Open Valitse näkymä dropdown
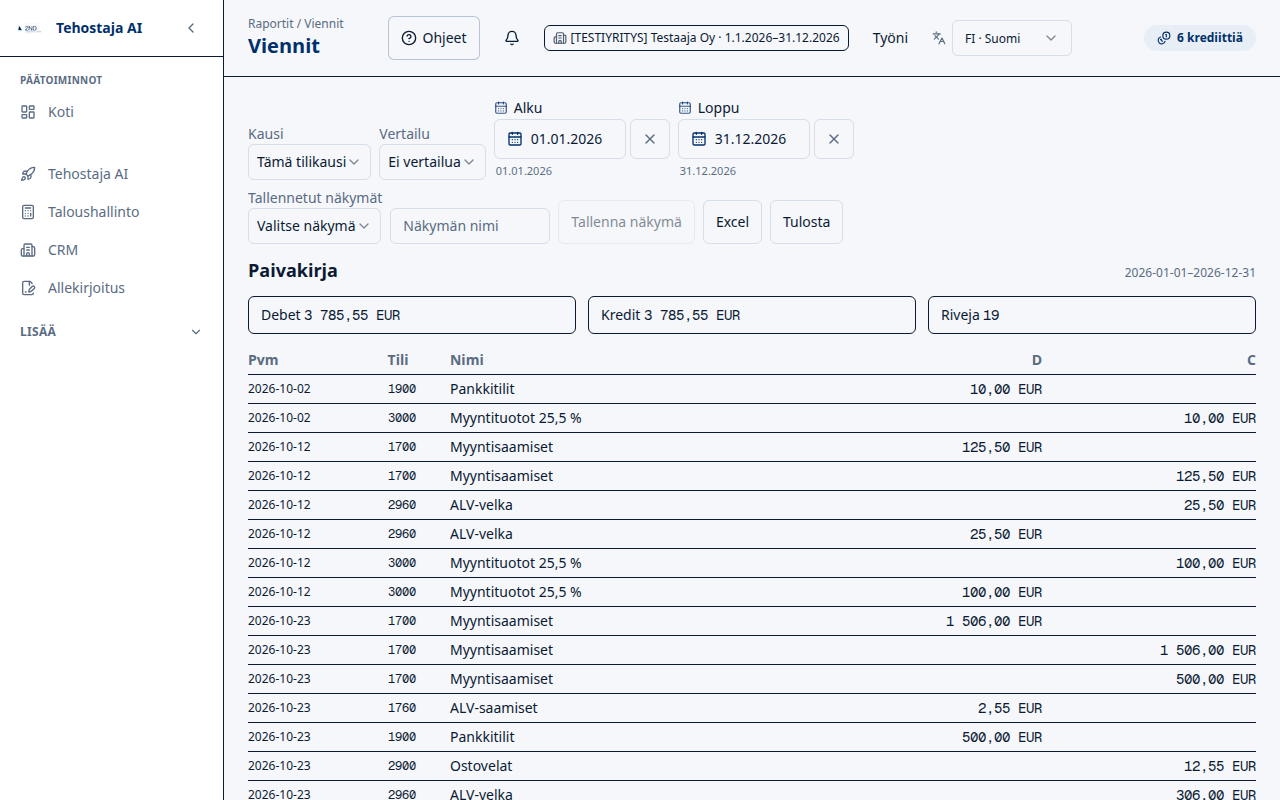Screen dimensions: 1280x800 click(x=314, y=226)
